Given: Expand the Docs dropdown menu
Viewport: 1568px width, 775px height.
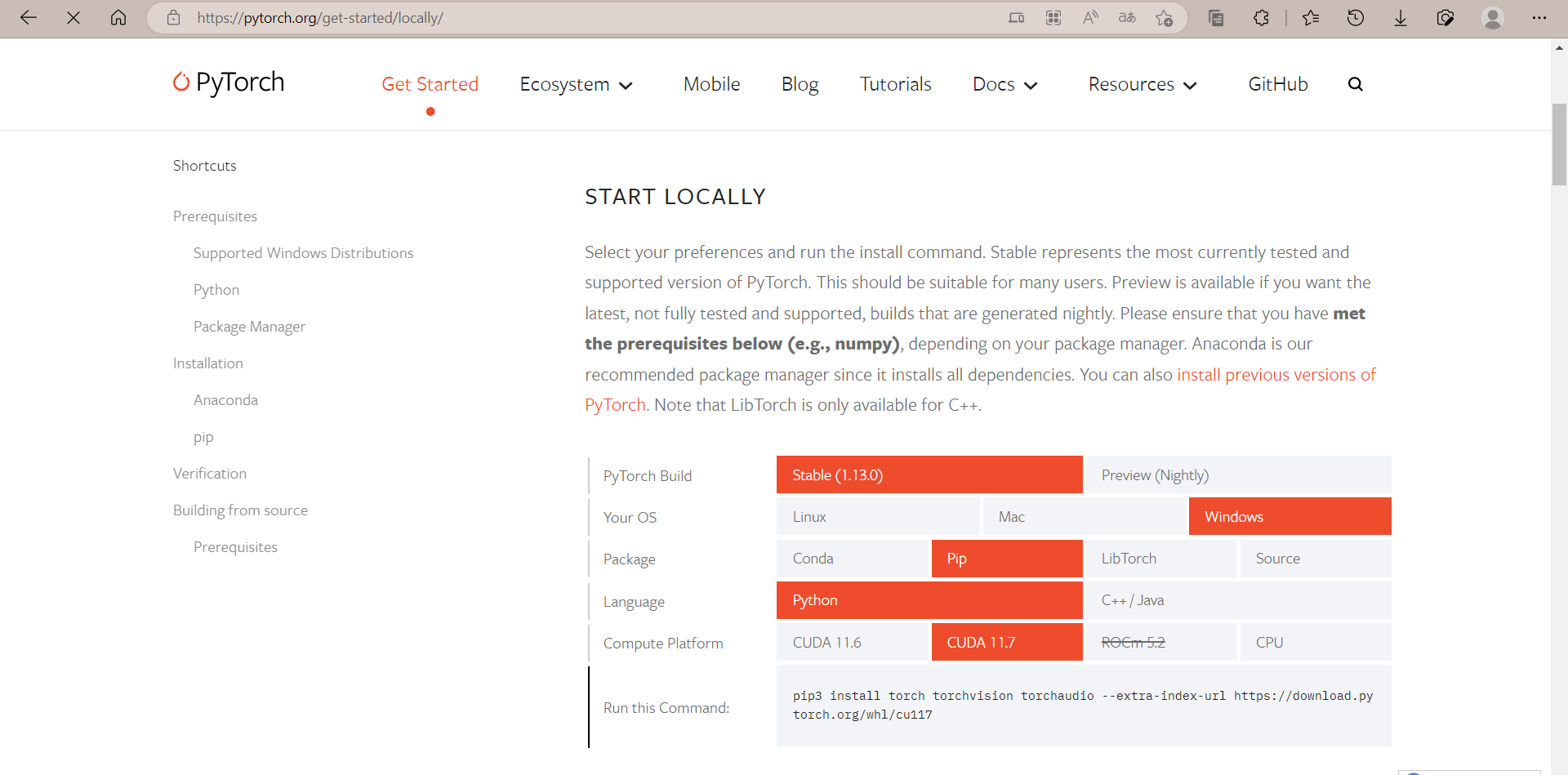Looking at the screenshot, I should [1005, 84].
